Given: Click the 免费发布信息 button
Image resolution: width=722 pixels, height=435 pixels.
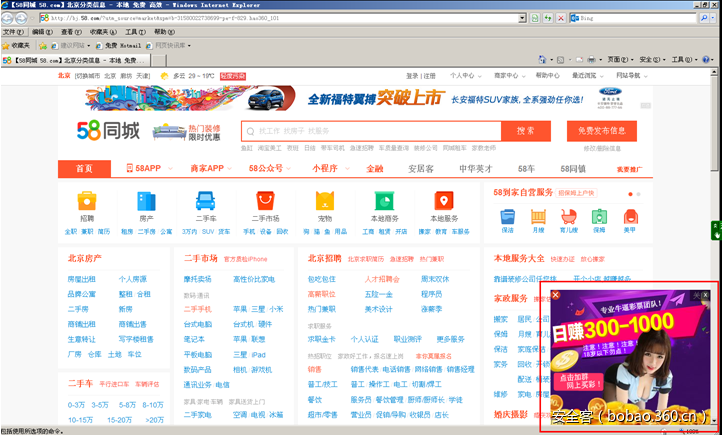Looking at the screenshot, I should [x=601, y=131].
